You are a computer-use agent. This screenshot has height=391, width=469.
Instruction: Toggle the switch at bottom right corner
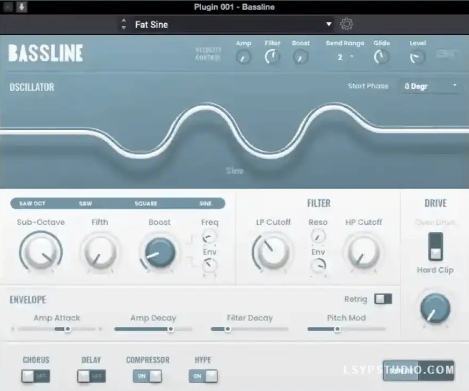pos(418,370)
